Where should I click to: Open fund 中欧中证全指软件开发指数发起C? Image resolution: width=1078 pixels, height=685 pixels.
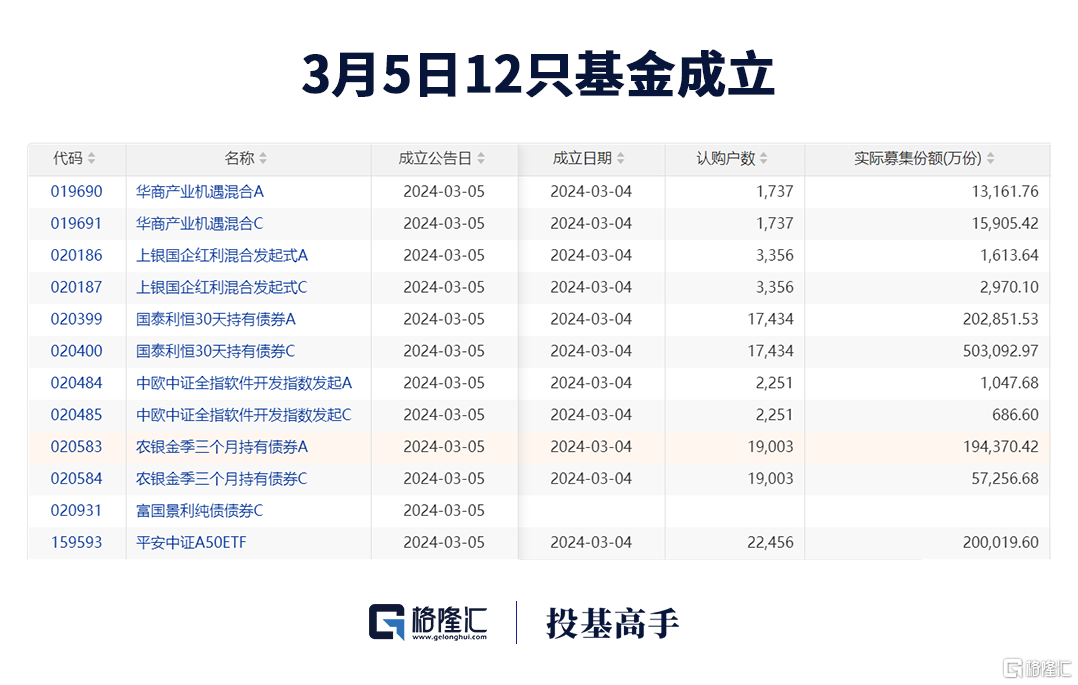[x=243, y=415]
